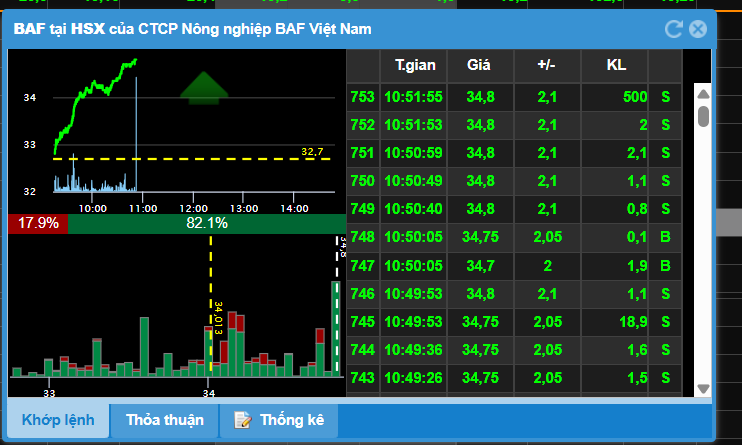Click the scrollbar up arrow
This screenshot has width=742, height=445.
click(x=703, y=94)
